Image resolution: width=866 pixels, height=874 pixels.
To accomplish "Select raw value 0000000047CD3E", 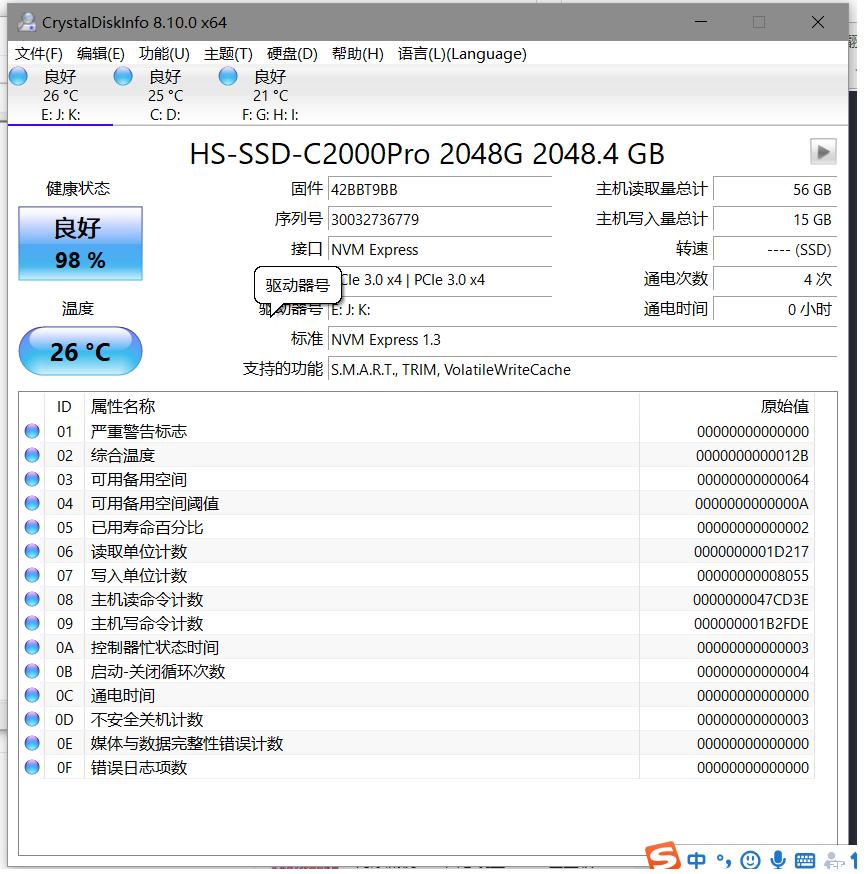I will (750, 600).
